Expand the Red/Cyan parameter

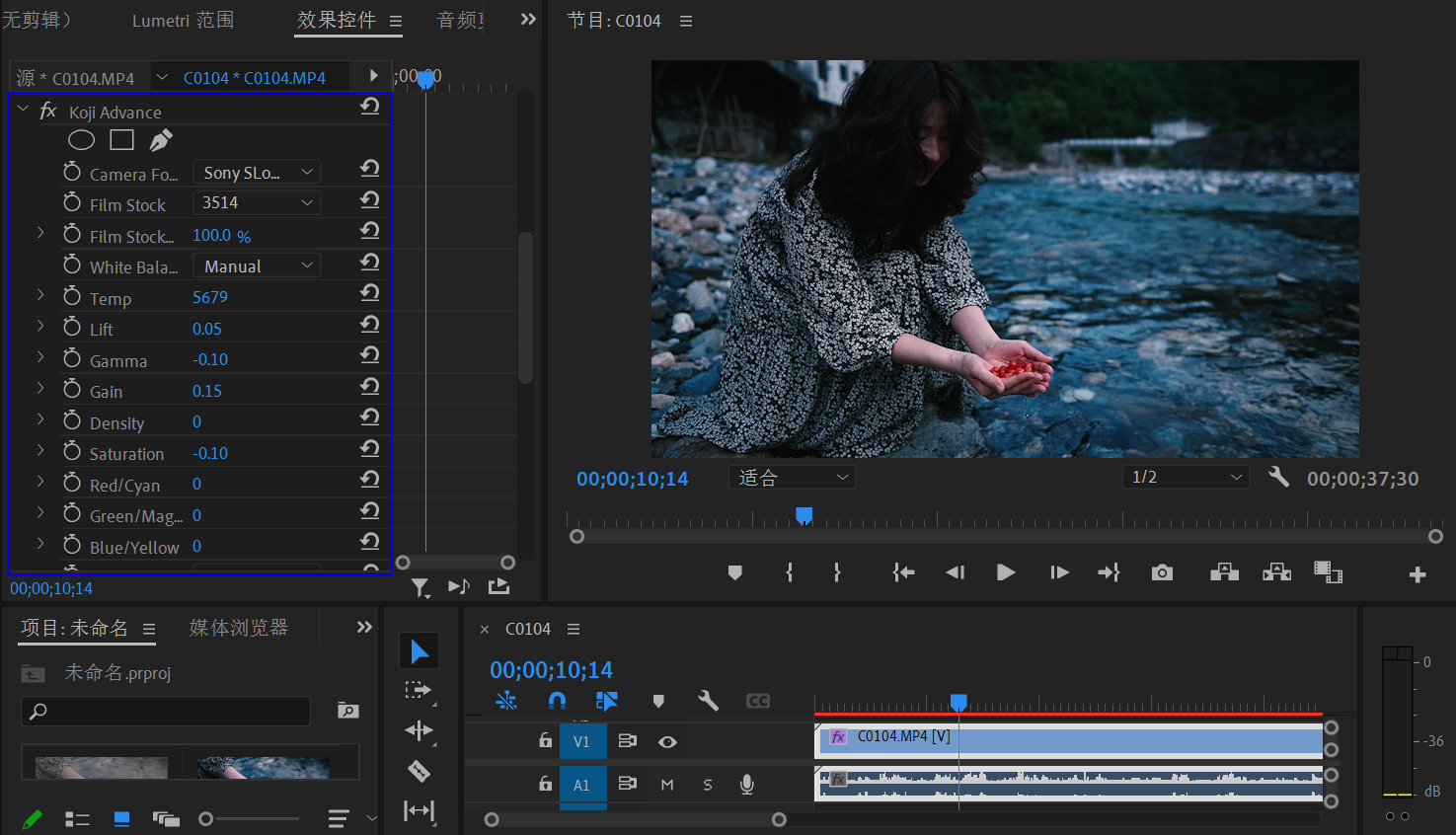click(40, 481)
